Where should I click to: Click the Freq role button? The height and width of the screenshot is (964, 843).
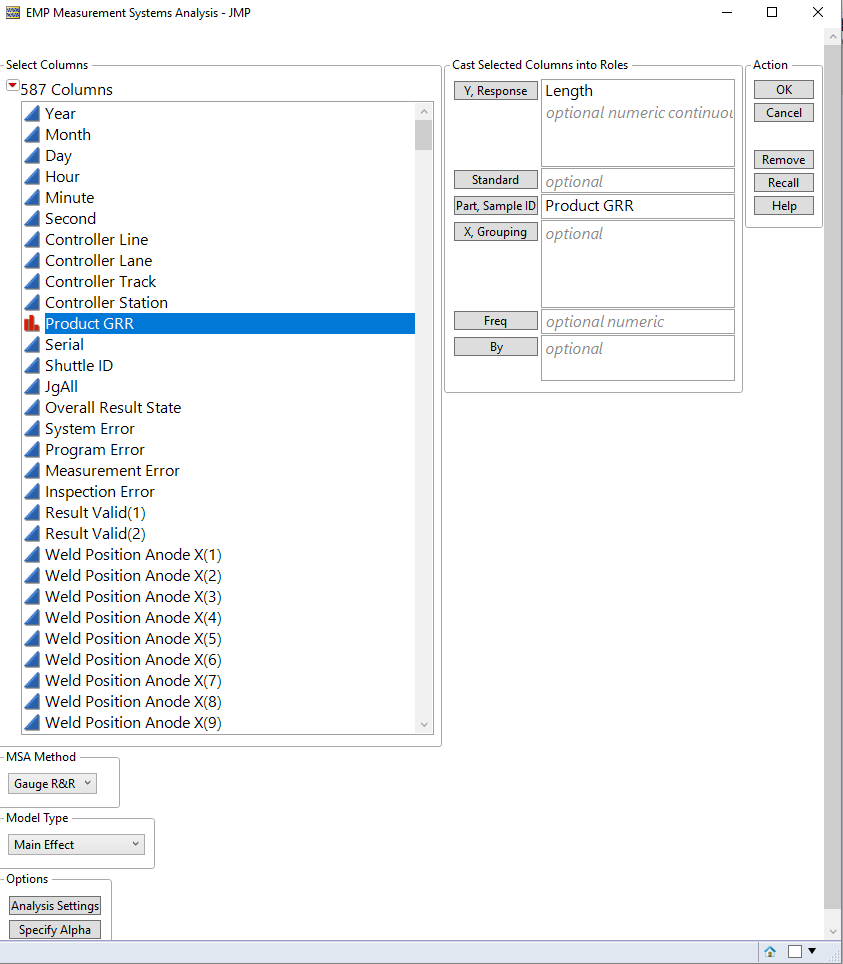tap(496, 320)
